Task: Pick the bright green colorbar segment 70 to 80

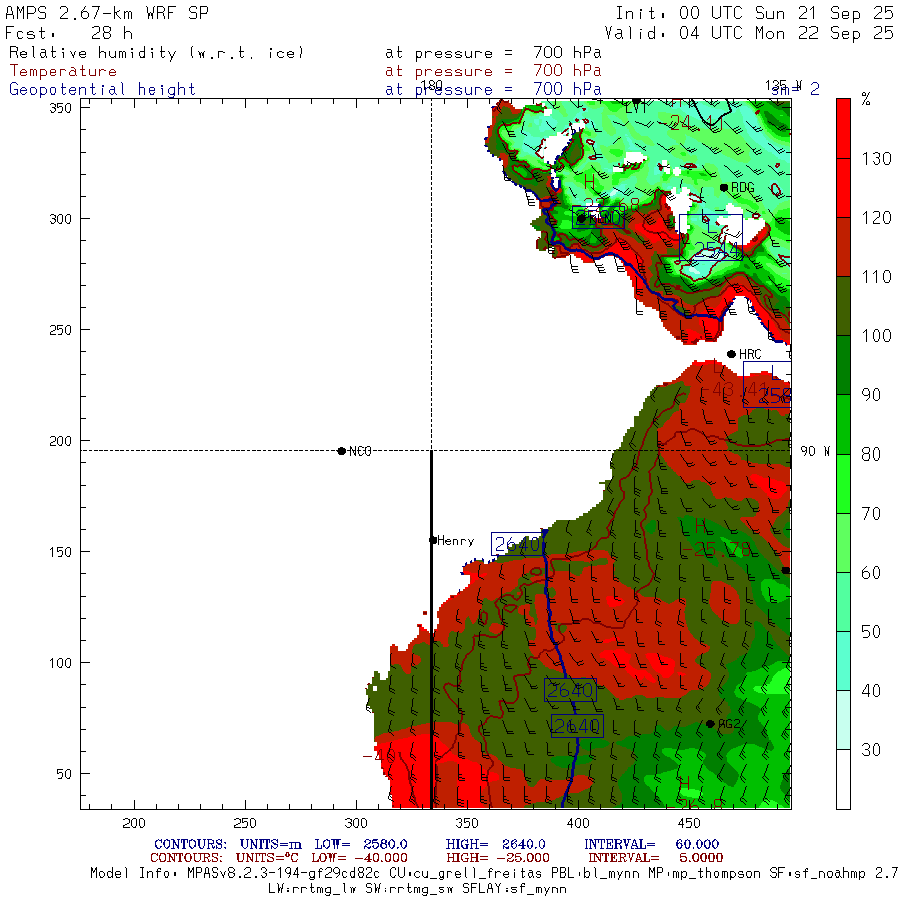Action: 843,483
